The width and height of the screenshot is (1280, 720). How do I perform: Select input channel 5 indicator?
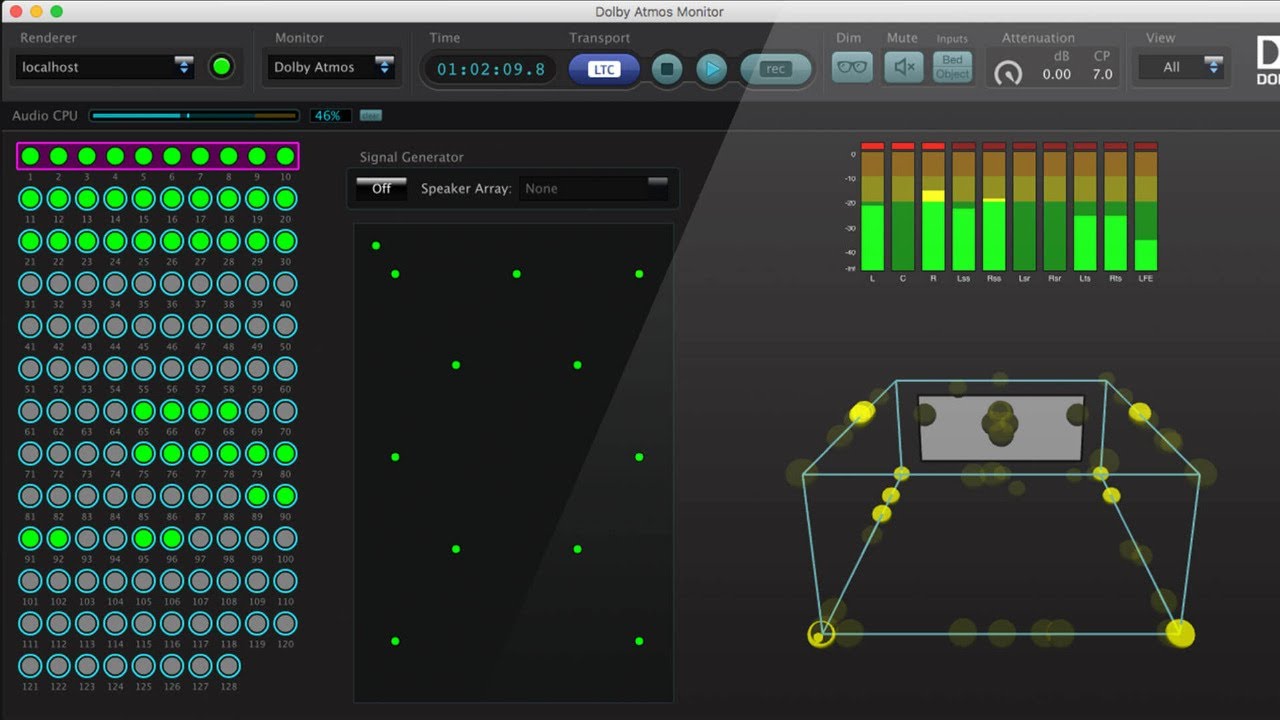point(143,156)
